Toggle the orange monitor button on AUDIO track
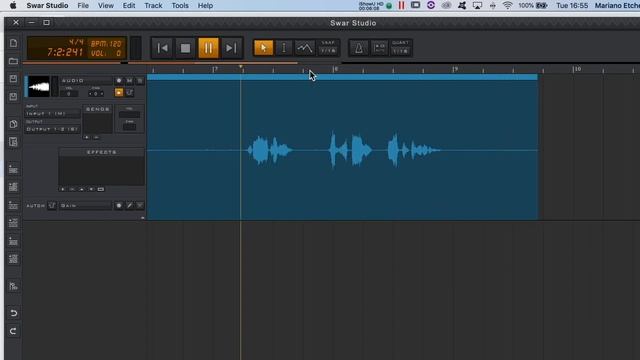Screen dimensions: 640x360 (x=119, y=93)
